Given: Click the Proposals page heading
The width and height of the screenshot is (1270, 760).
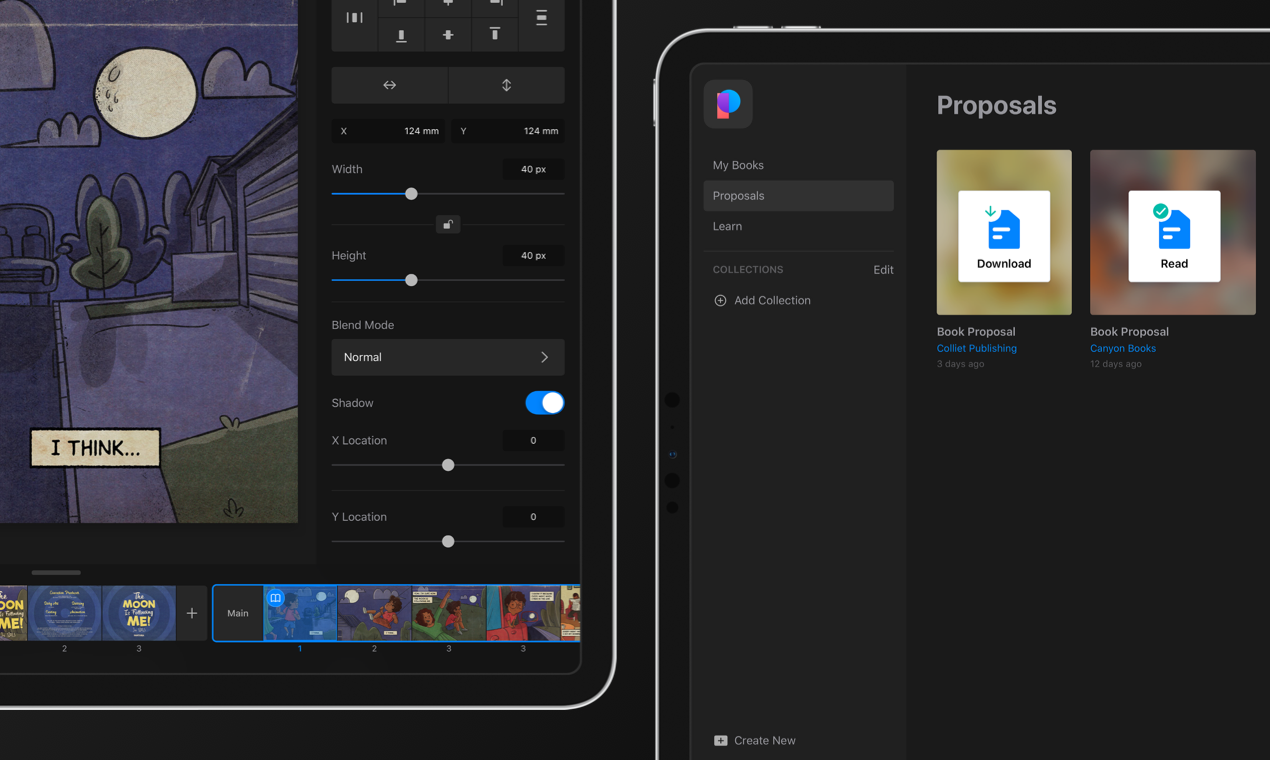Looking at the screenshot, I should [x=996, y=105].
